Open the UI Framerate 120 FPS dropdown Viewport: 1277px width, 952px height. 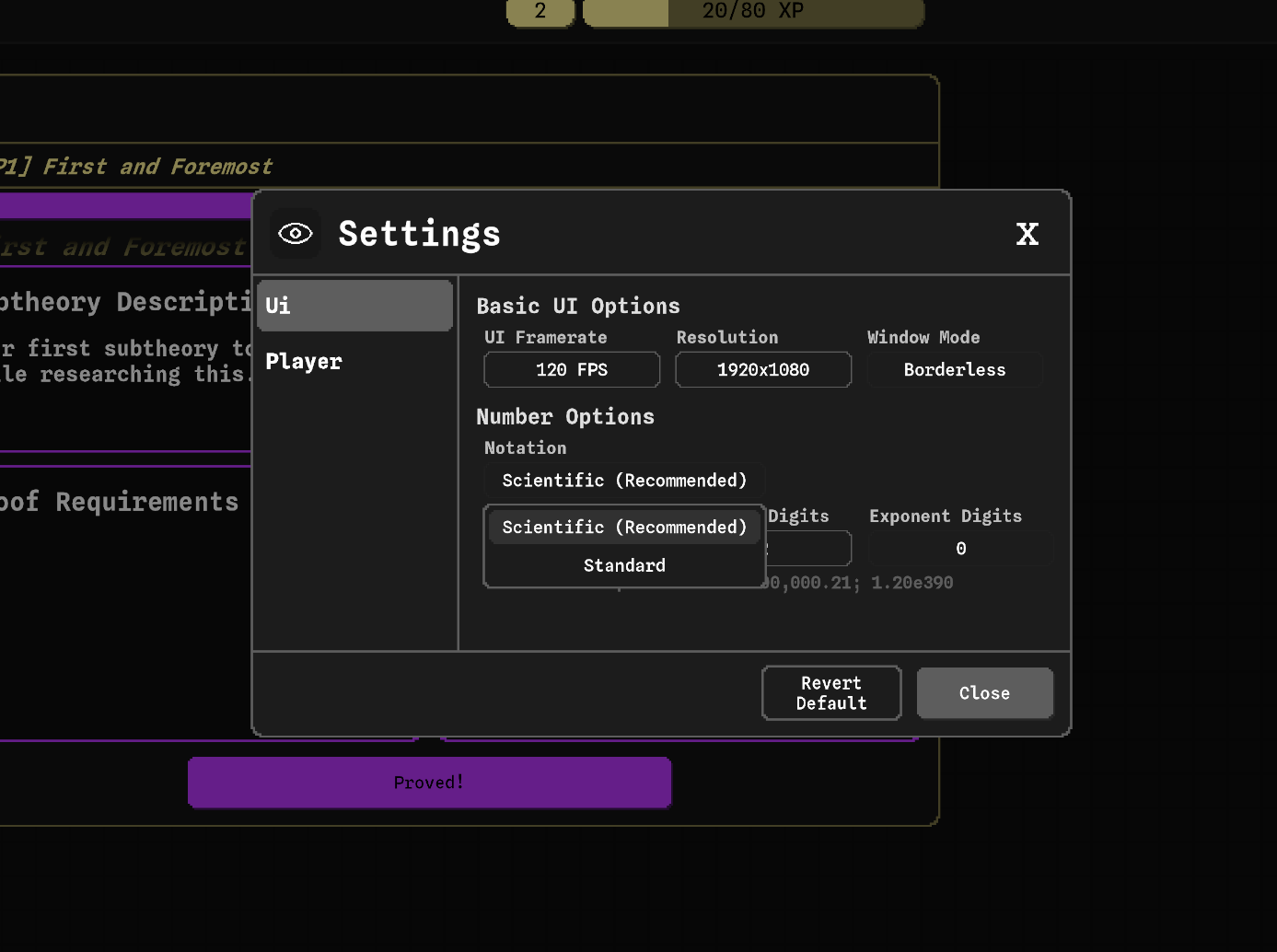[x=572, y=370]
